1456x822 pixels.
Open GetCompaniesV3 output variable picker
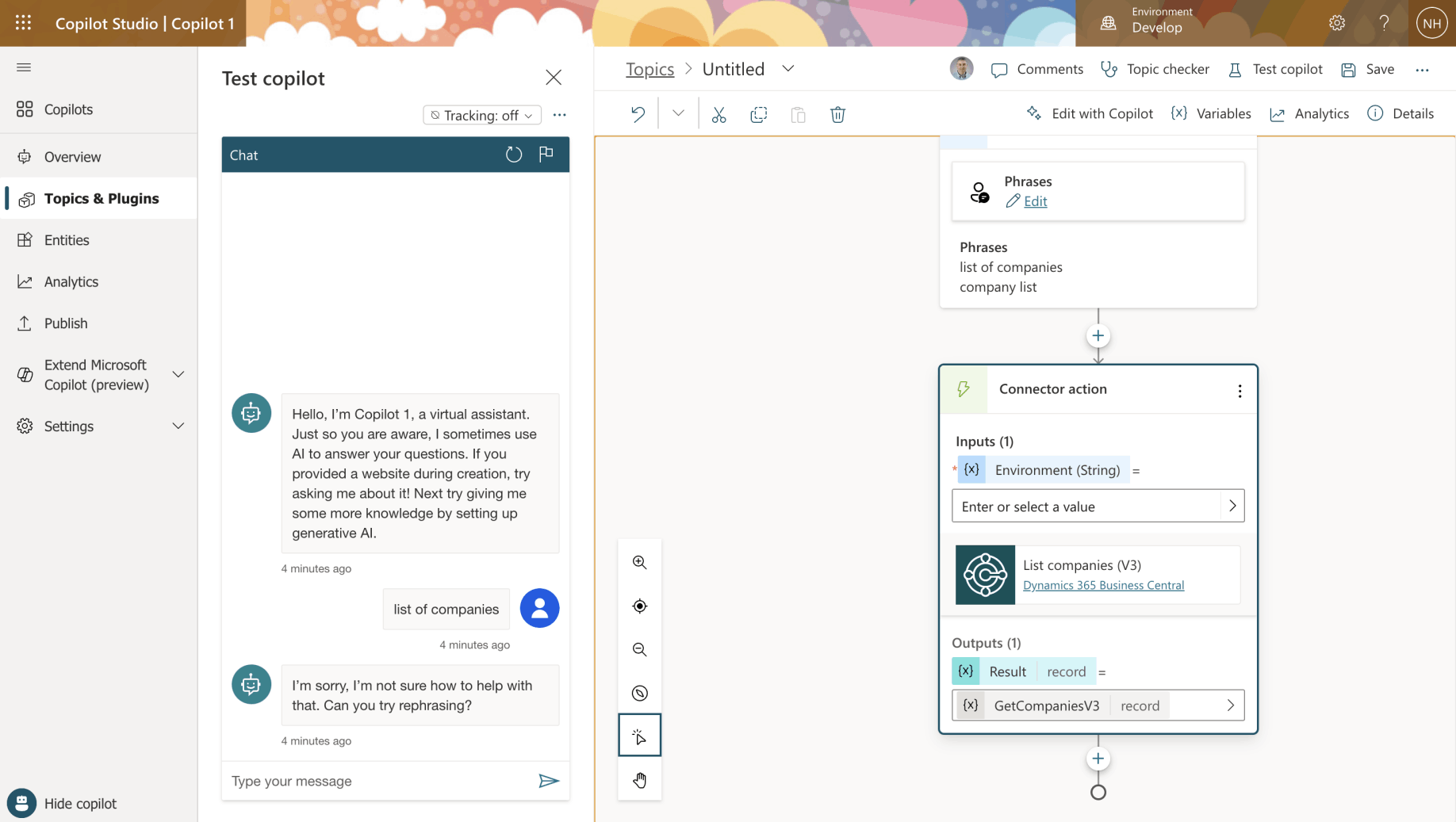pos(1230,705)
